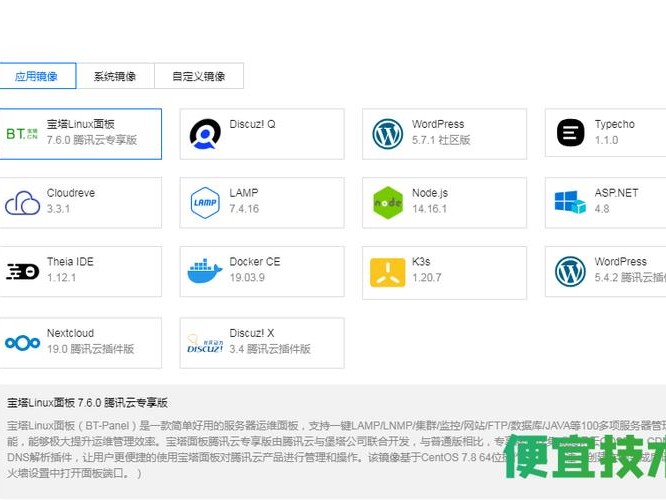Click the Docker whale icon

205,271
